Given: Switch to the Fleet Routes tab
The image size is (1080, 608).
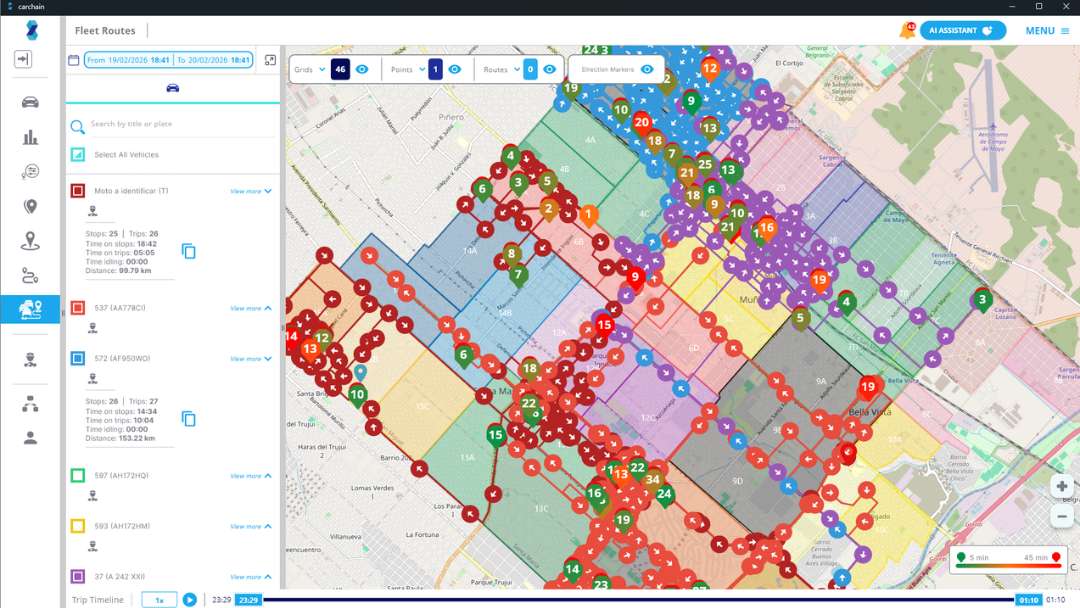Looking at the screenshot, I should [104, 30].
